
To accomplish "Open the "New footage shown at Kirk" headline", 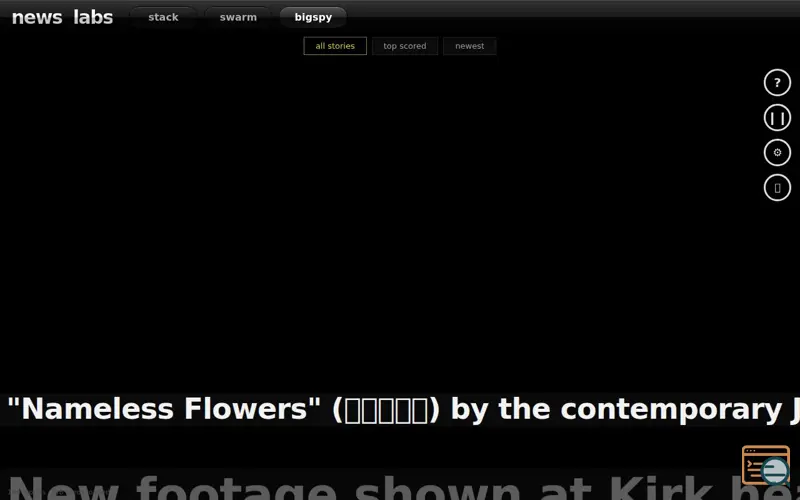I will (x=400, y=485).
